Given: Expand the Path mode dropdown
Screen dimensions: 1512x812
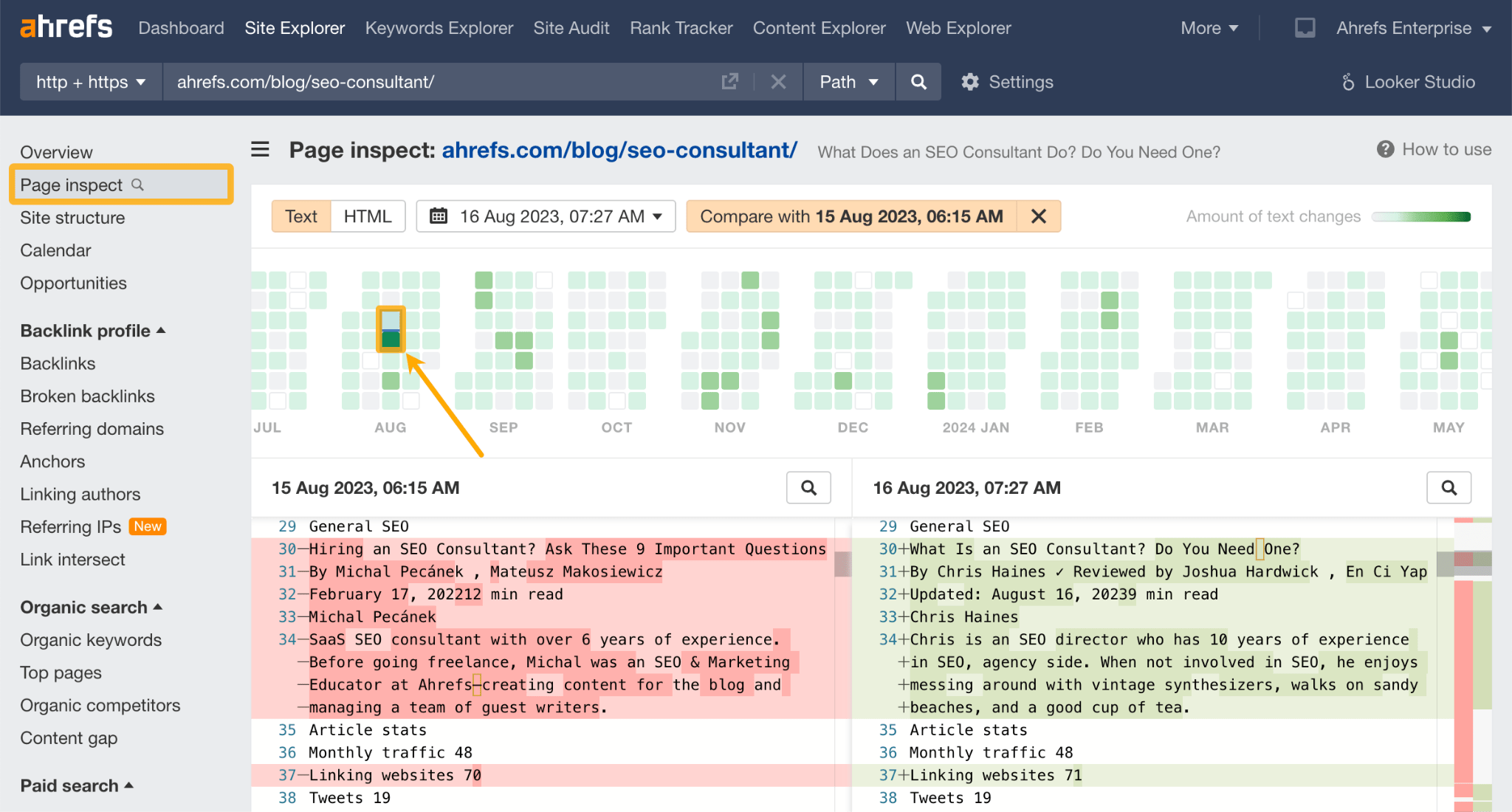Looking at the screenshot, I should click(848, 82).
